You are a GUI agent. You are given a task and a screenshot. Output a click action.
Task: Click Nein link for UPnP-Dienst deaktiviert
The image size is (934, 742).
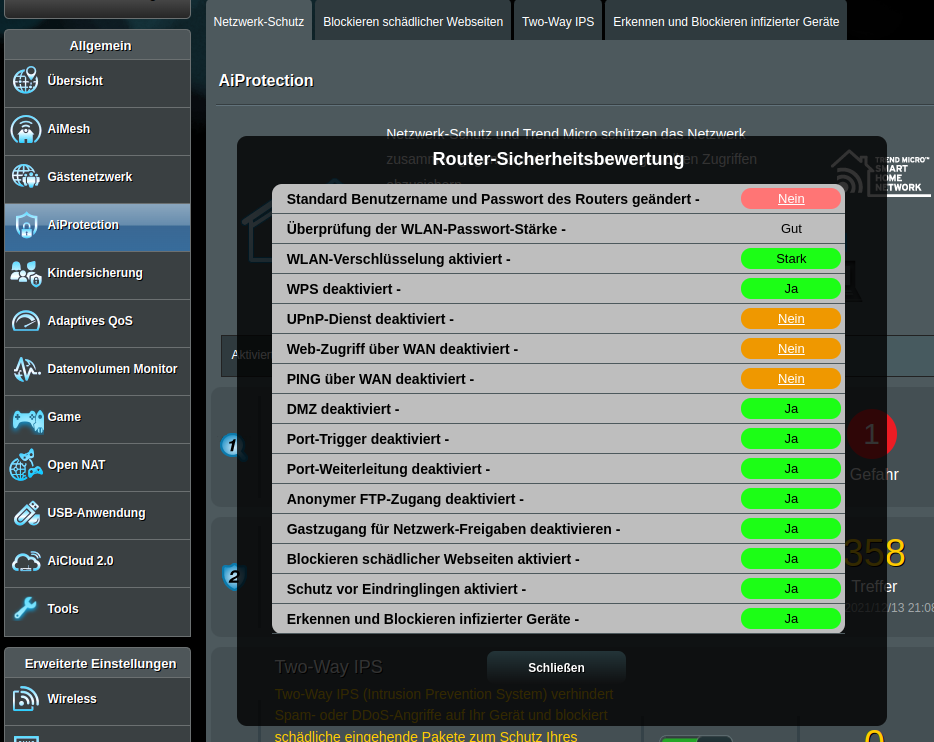(791, 319)
